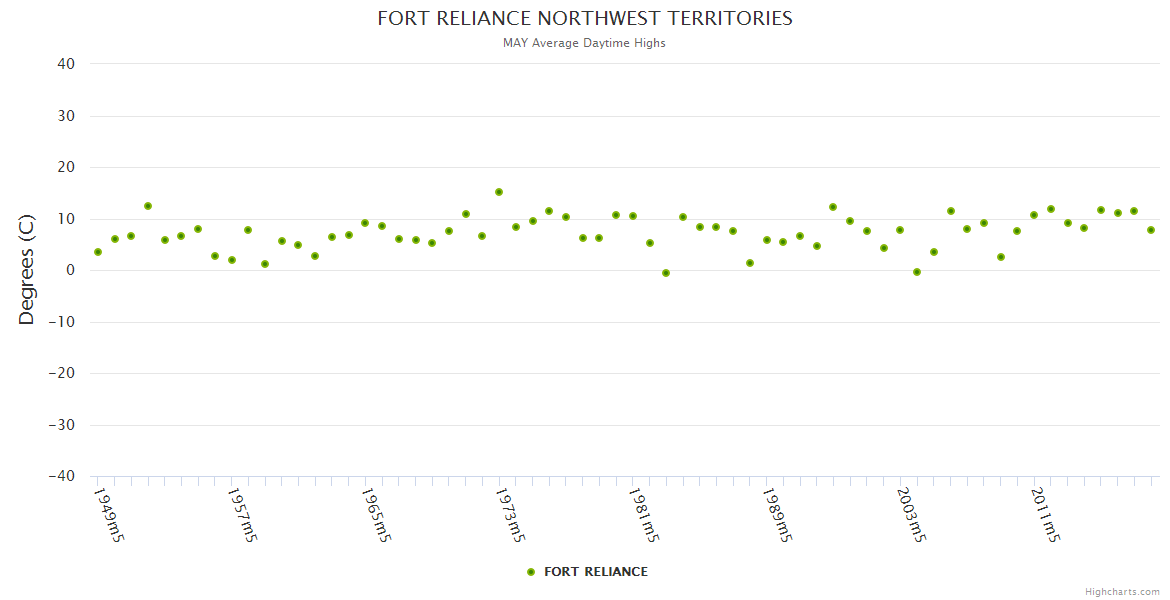1170x600 pixels.
Task: Click the 1965m5 x-axis label
Action: tap(376, 515)
